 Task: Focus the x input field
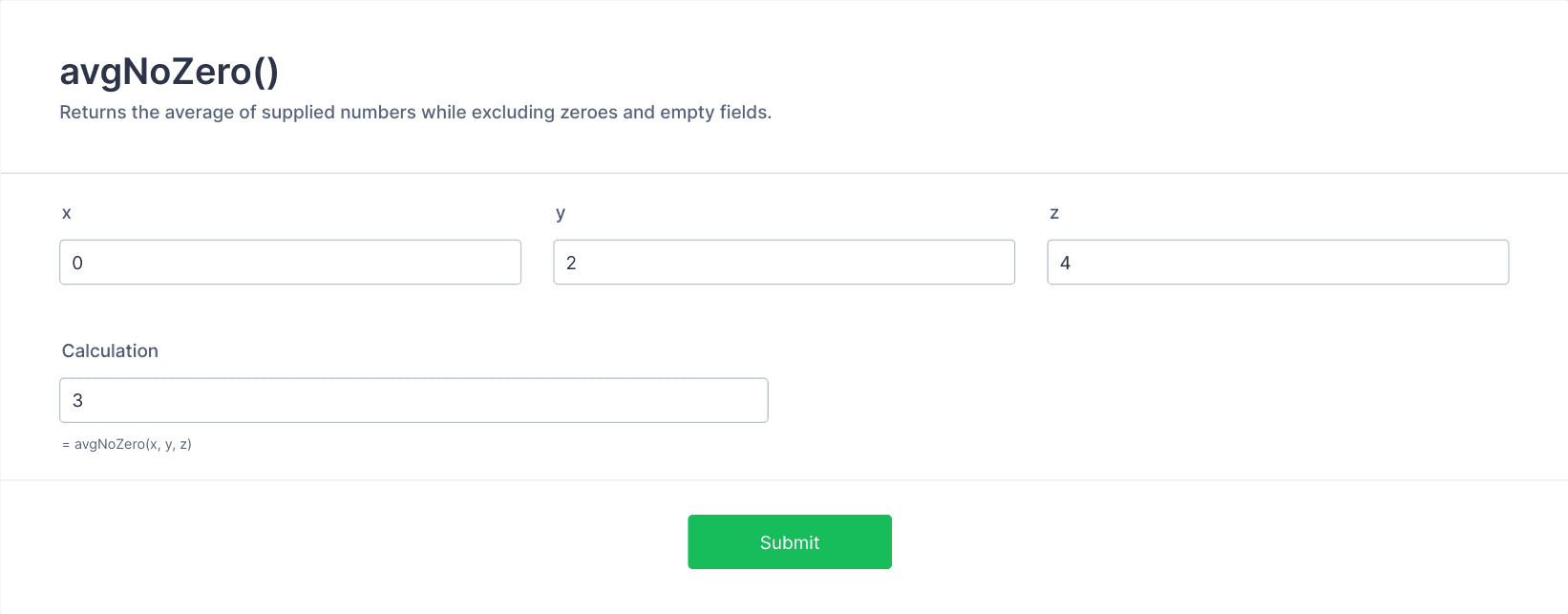tap(290, 262)
